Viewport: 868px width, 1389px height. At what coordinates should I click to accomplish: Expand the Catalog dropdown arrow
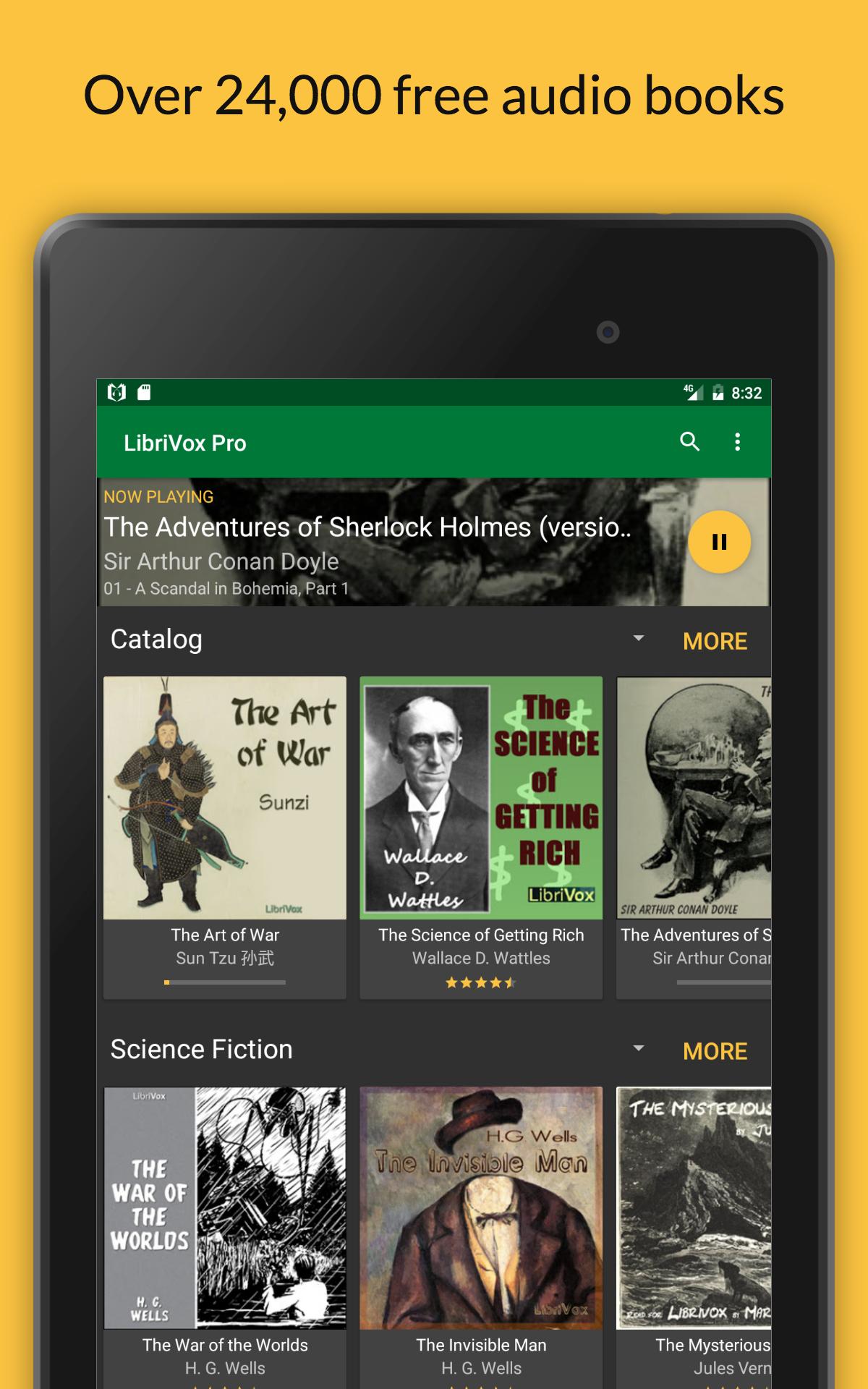638,639
